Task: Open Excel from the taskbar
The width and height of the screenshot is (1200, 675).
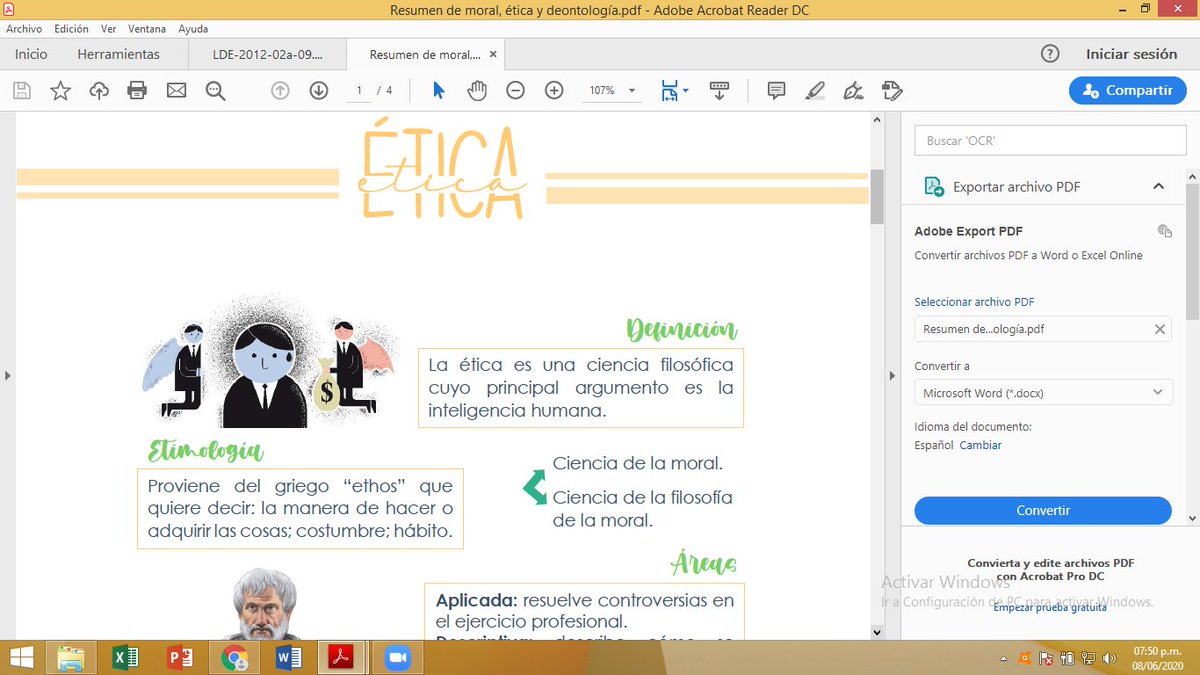Action: (x=126, y=657)
